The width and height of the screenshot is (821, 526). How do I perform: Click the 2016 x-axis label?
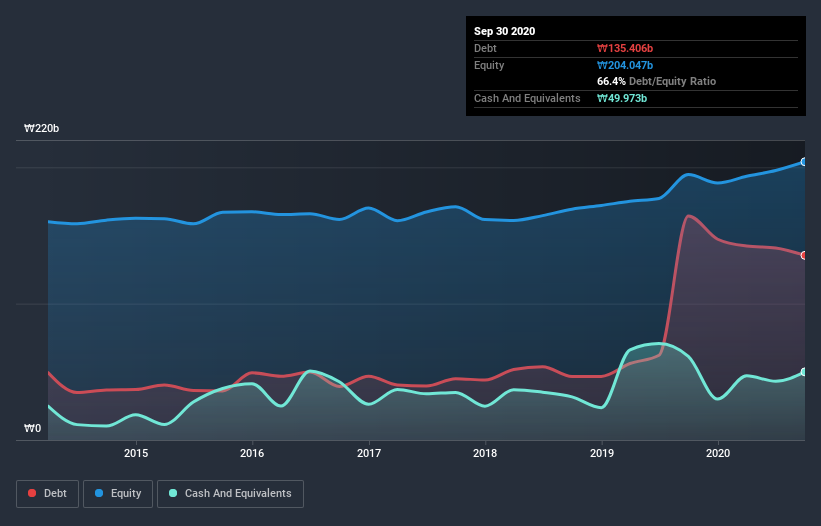(252, 453)
